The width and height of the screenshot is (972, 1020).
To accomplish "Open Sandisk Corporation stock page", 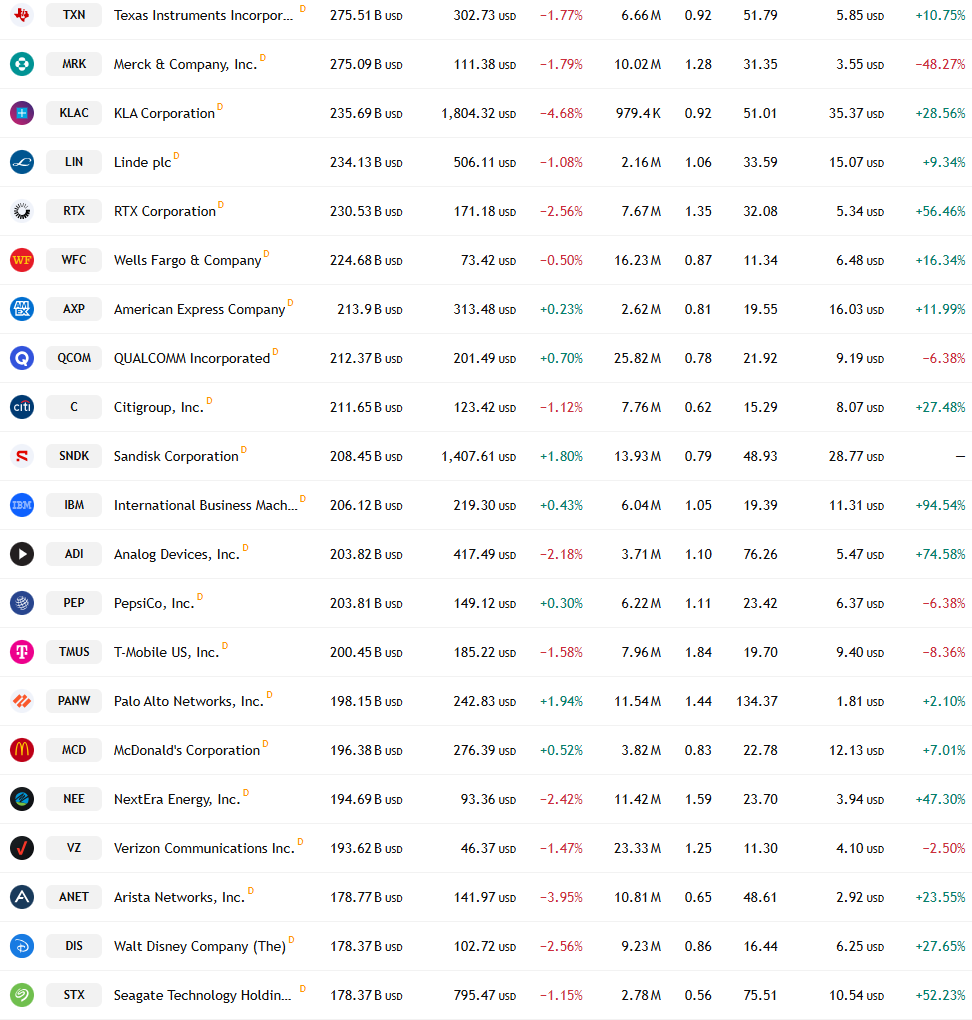I will click(176, 456).
